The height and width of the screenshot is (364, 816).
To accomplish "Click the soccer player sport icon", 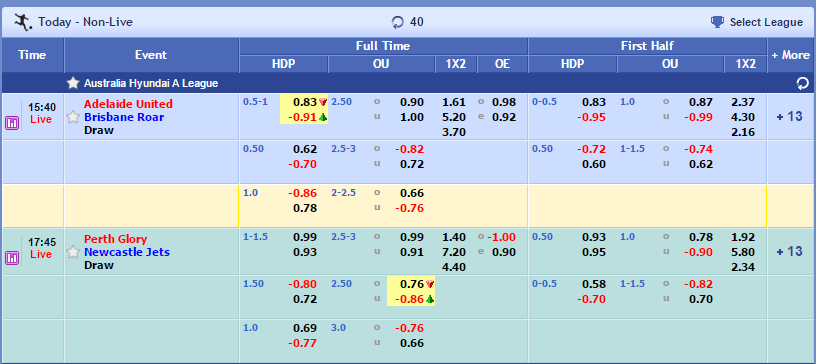I will [22, 22].
